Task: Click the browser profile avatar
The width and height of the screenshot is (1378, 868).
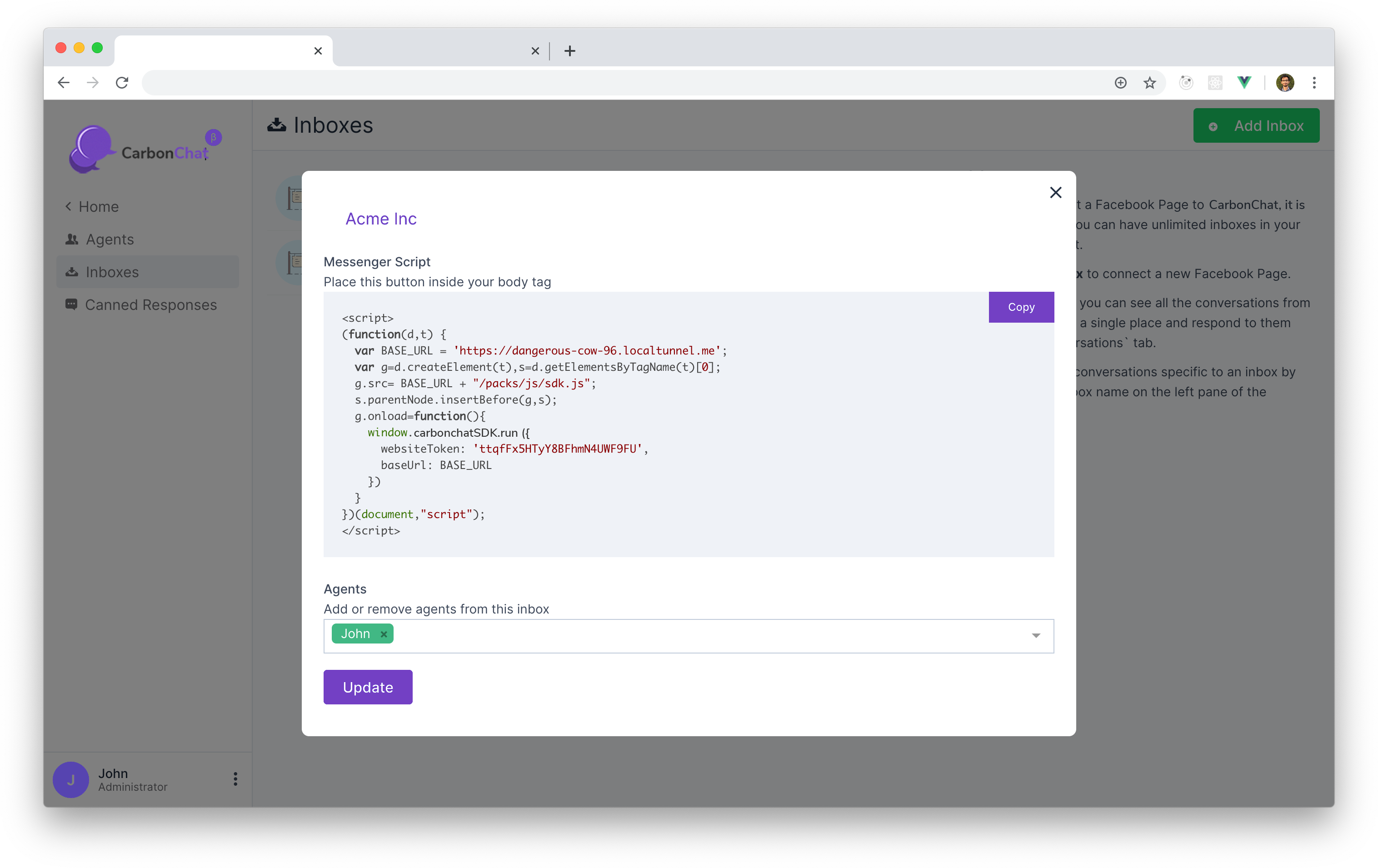Action: [x=1285, y=83]
